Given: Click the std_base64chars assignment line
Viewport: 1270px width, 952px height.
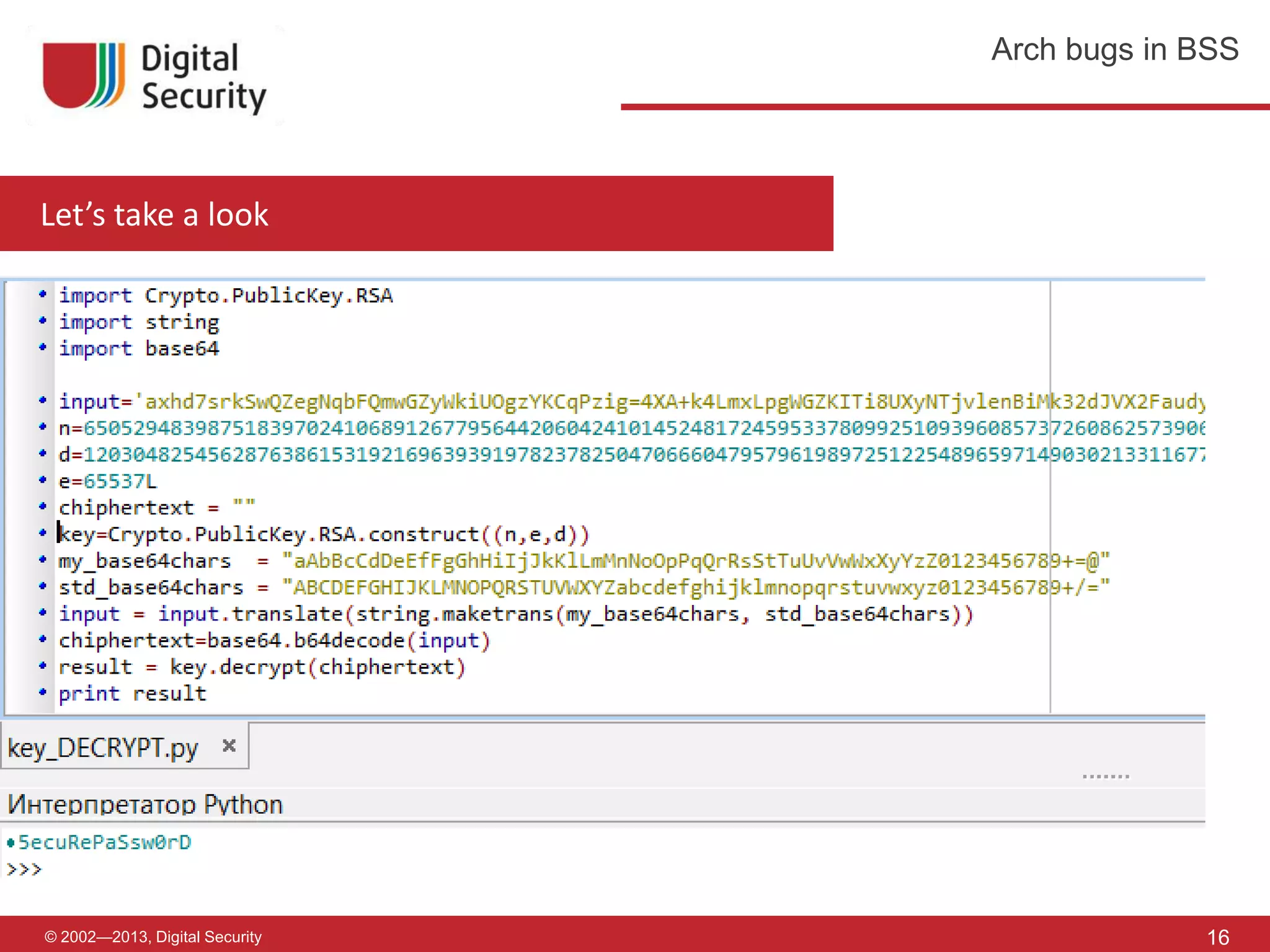Looking at the screenshot, I should 584,588.
